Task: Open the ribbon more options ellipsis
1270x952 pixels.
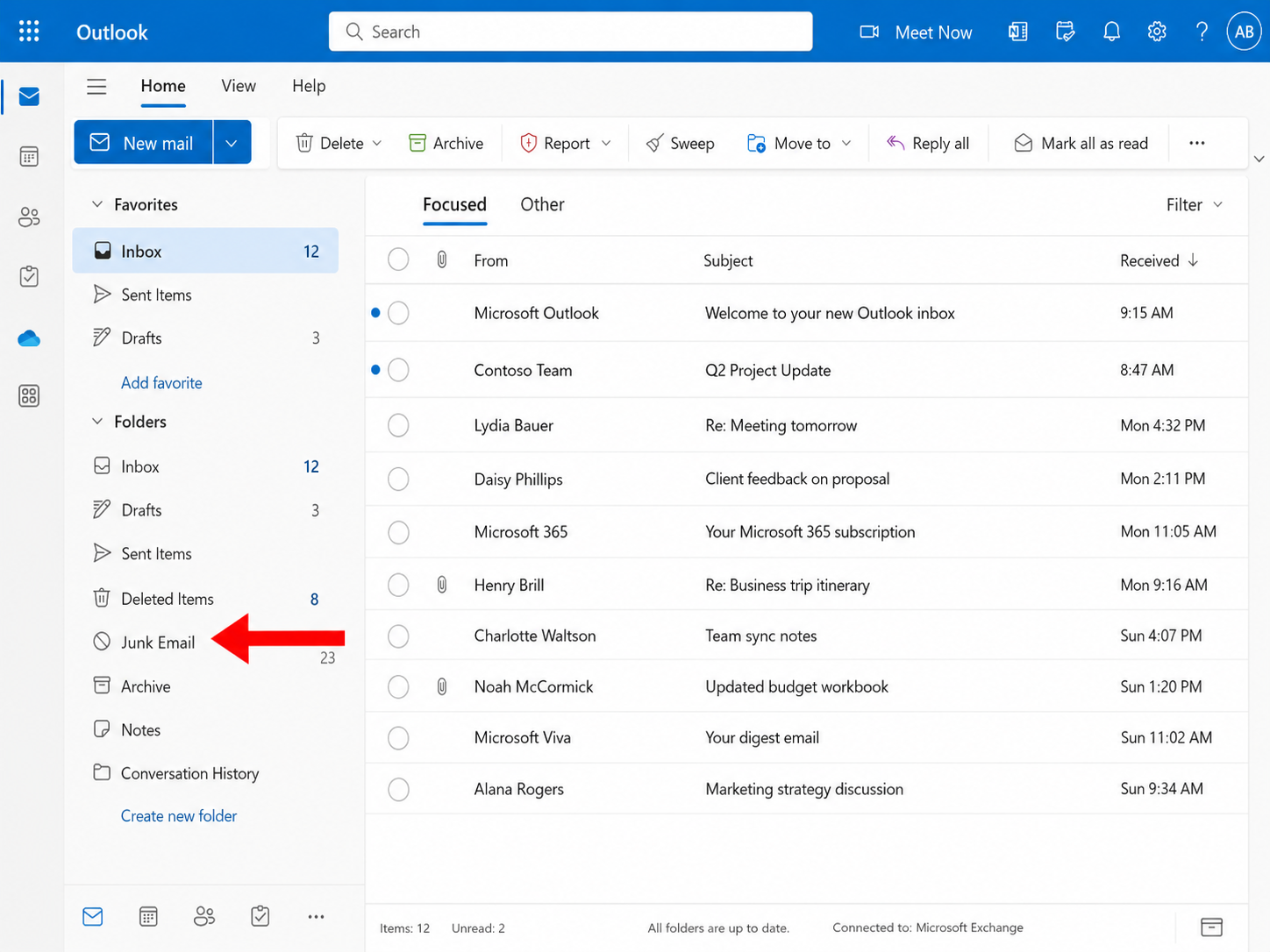Action: (1197, 143)
